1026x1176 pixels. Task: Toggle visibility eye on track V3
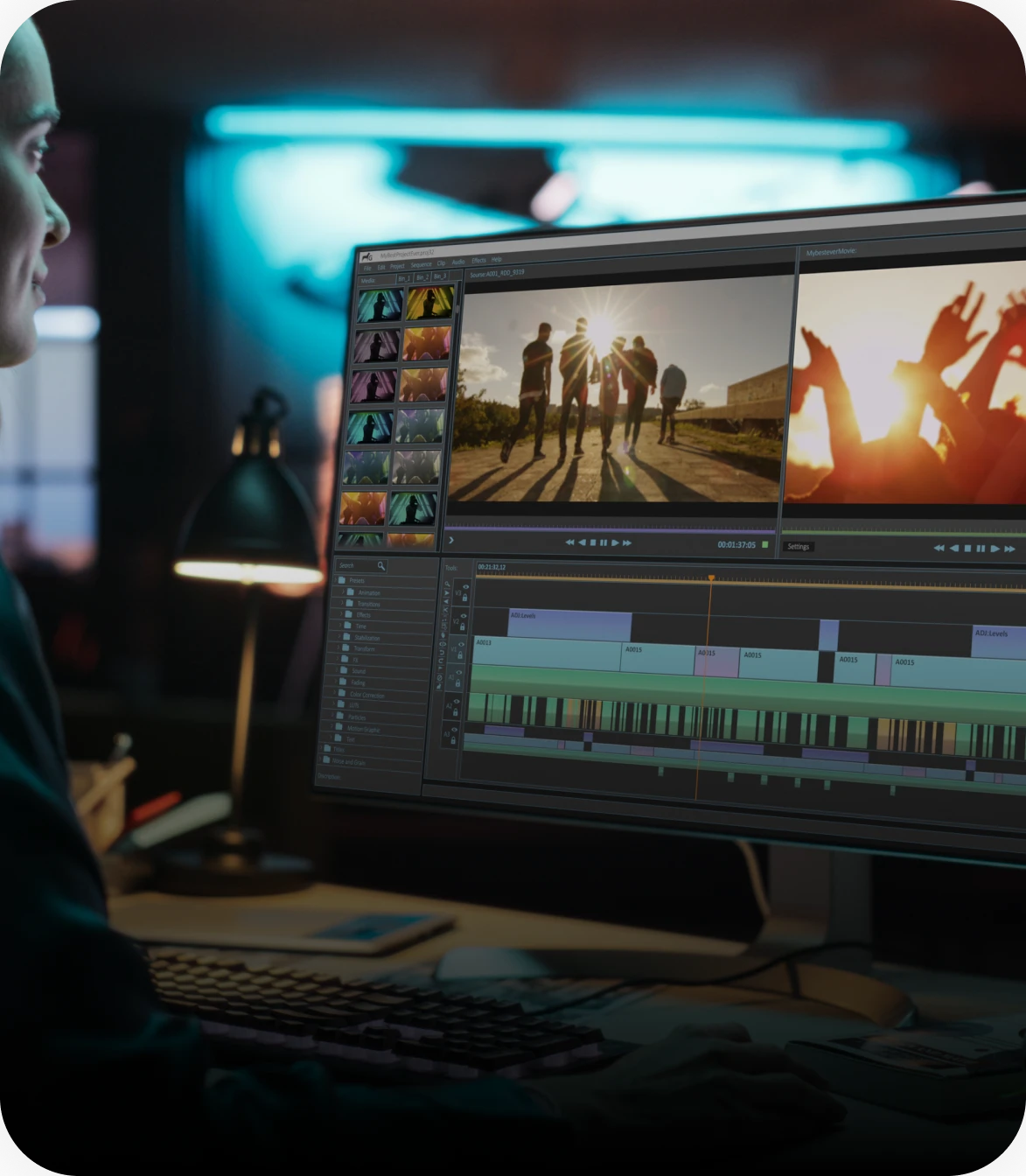click(x=465, y=587)
